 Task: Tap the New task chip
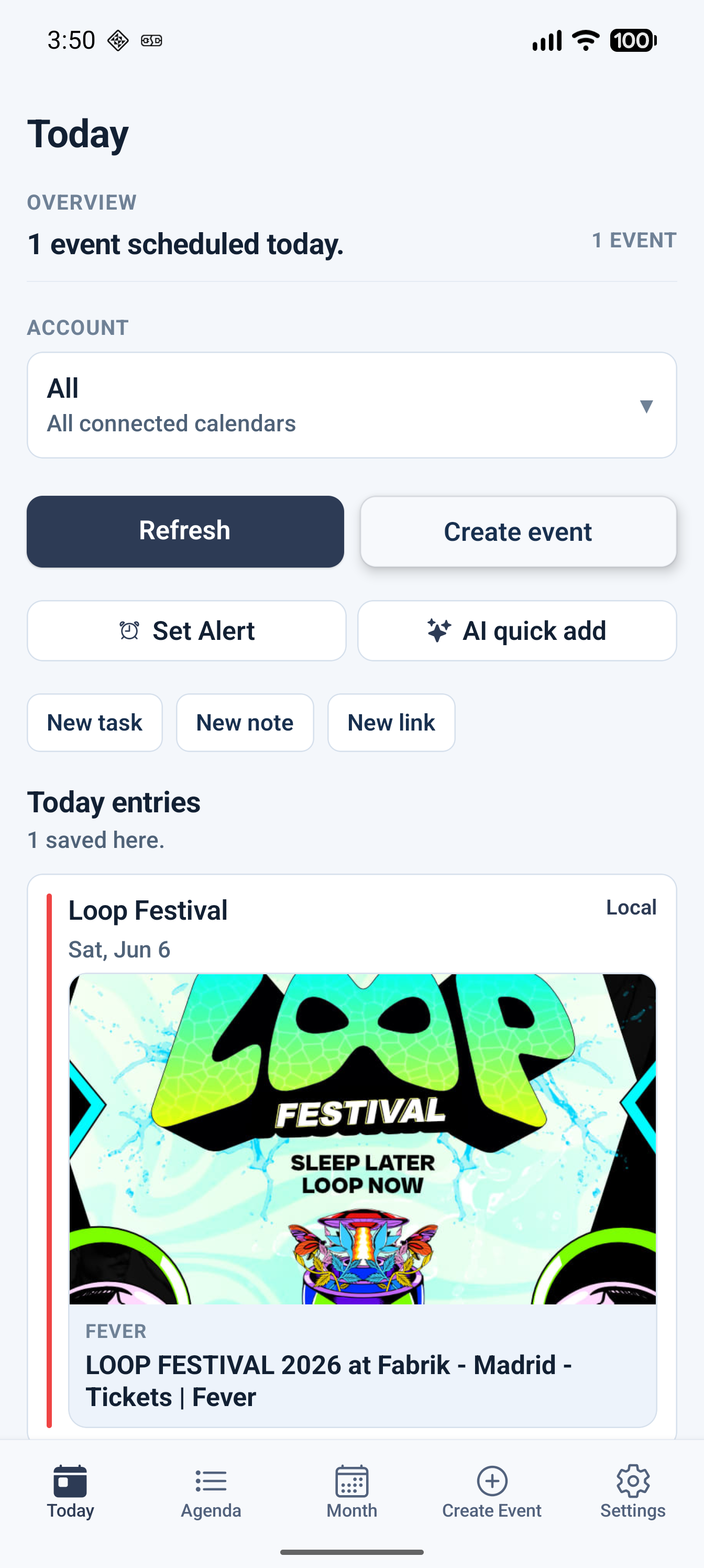pos(95,723)
